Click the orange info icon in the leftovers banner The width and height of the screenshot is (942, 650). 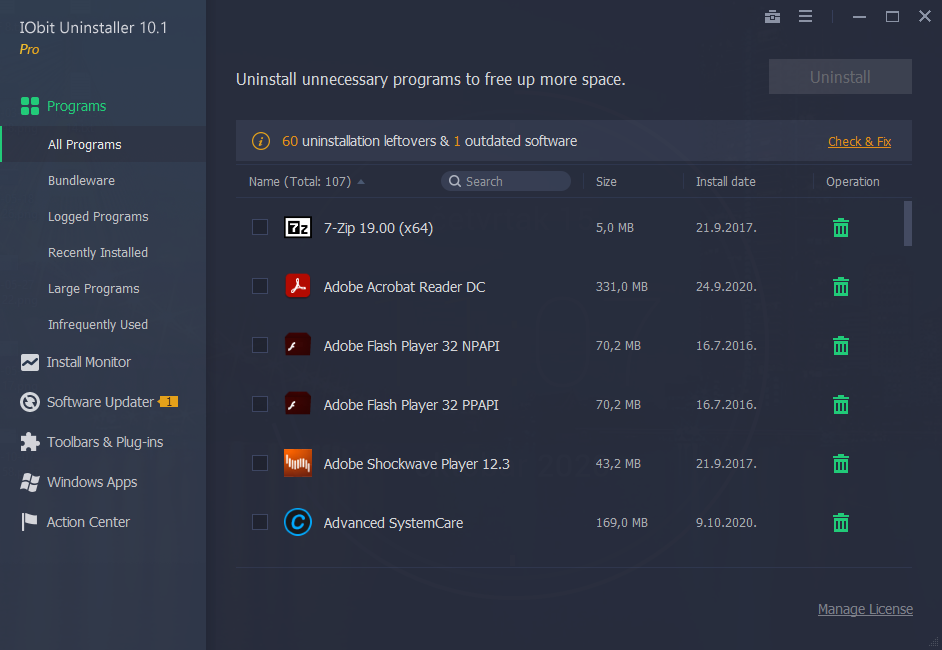pos(260,141)
